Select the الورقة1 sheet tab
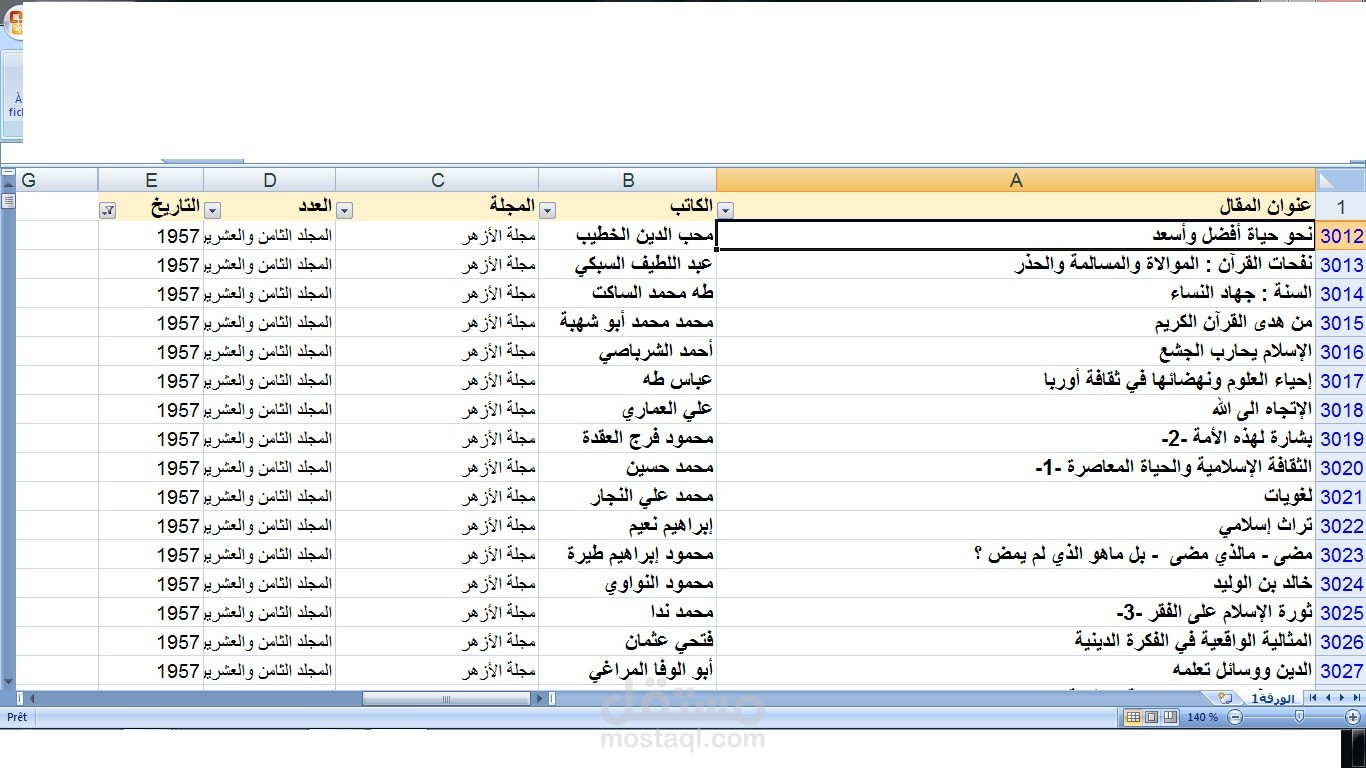Image resolution: width=1366 pixels, height=768 pixels. pos(1273,698)
